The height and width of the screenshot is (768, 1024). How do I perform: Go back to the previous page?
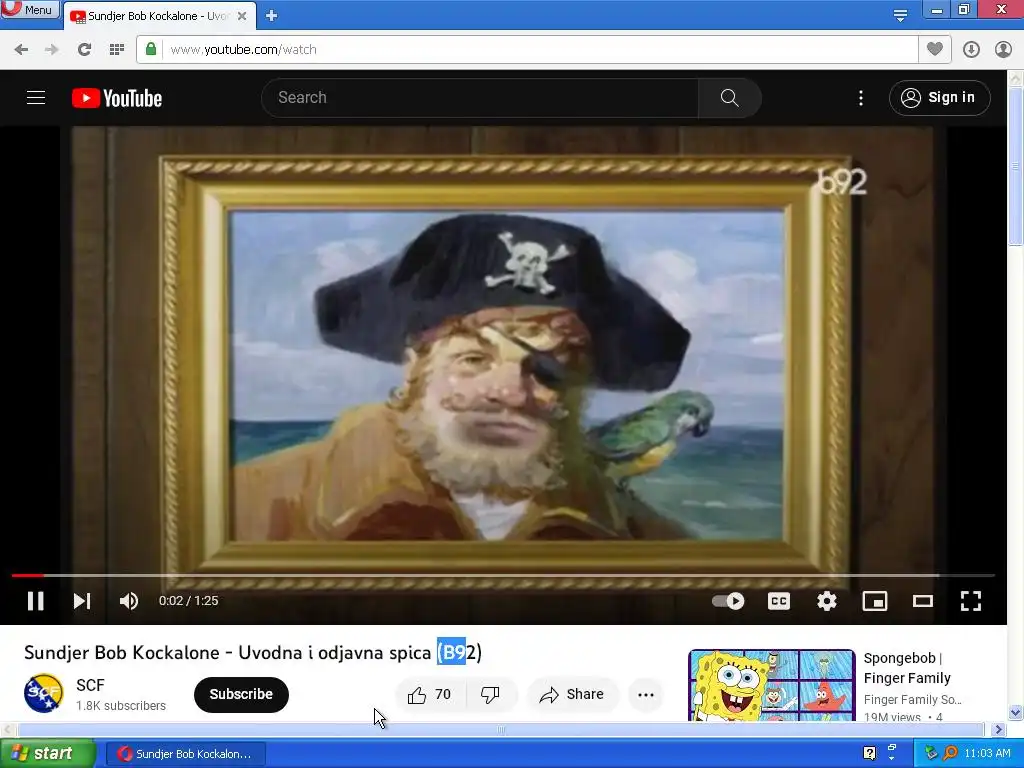pos(21,50)
